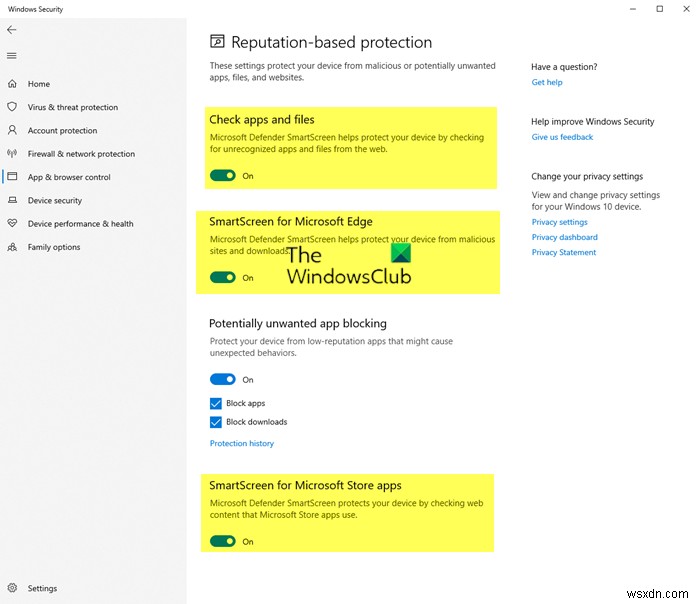Uncheck the Block downloads checkbox
The height and width of the screenshot is (604, 700).
216,422
